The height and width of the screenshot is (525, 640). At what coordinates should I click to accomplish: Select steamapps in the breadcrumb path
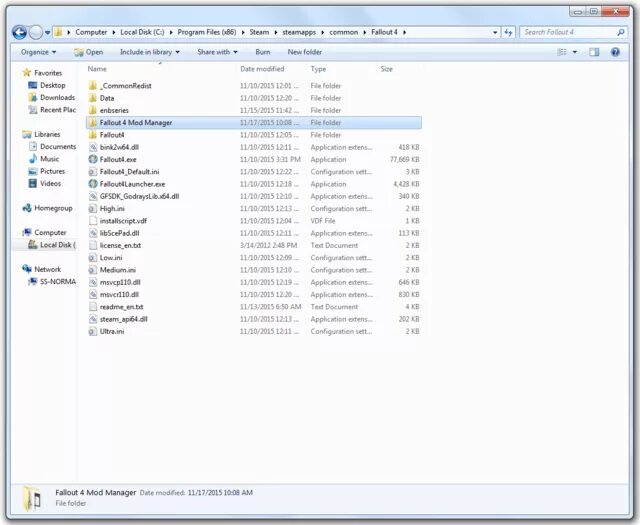click(299, 32)
